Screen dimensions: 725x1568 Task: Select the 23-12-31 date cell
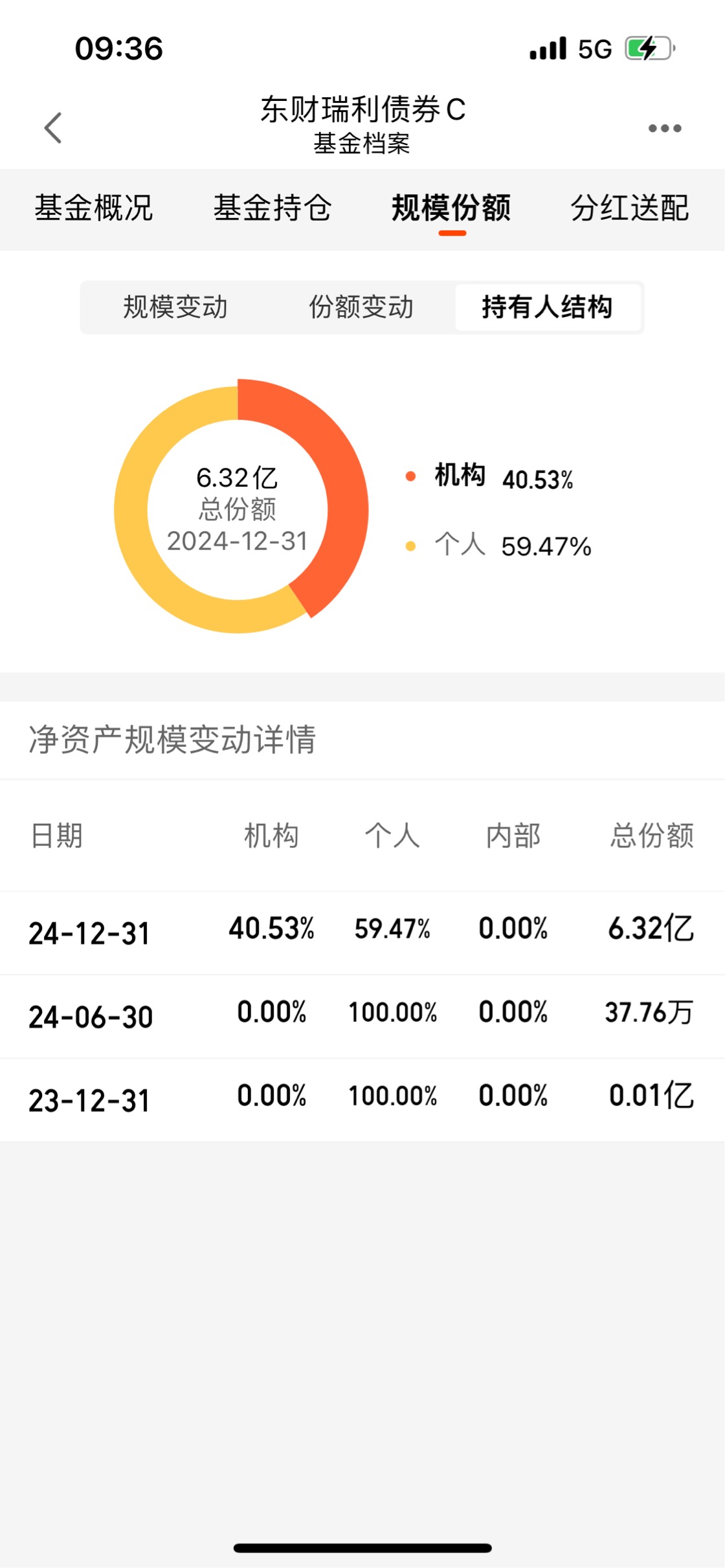[89, 1101]
